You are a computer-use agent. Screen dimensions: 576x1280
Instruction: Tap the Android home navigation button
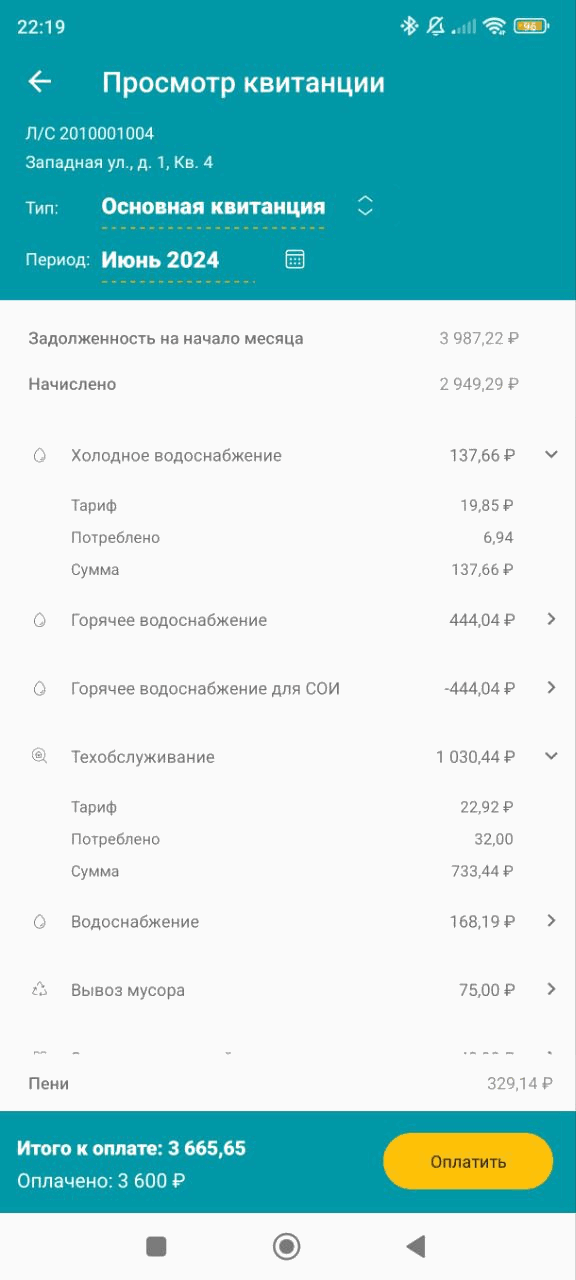click(x=287, y=1246)
